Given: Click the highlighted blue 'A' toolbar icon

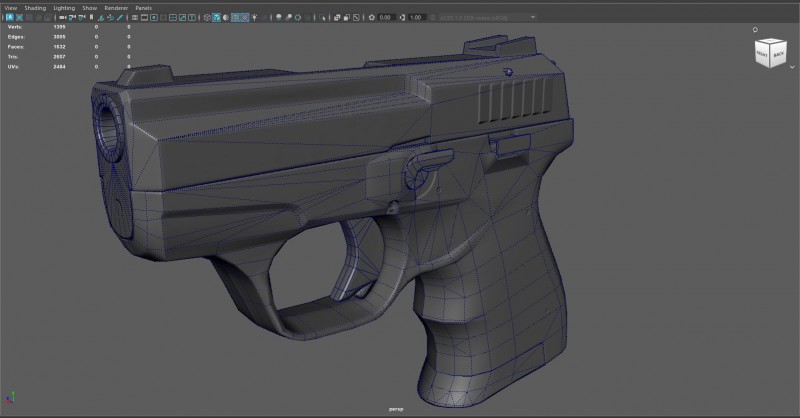Looking at the screenshot, I should pyautogui.click(x=10, y=17).
